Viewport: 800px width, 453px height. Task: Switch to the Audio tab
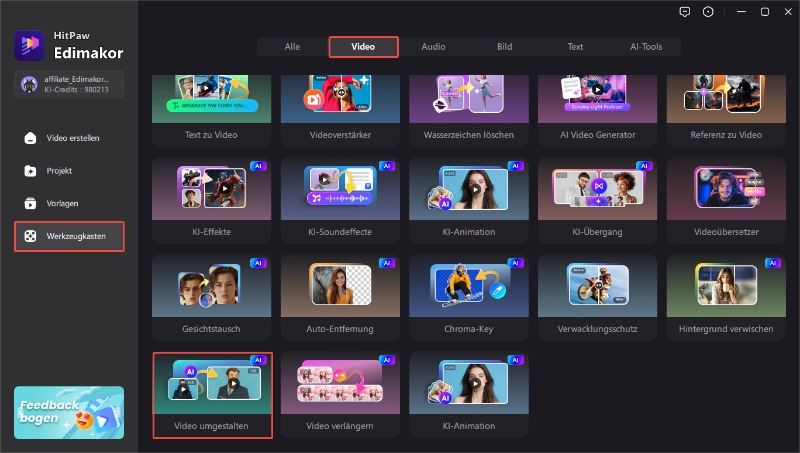click(433, 46)
